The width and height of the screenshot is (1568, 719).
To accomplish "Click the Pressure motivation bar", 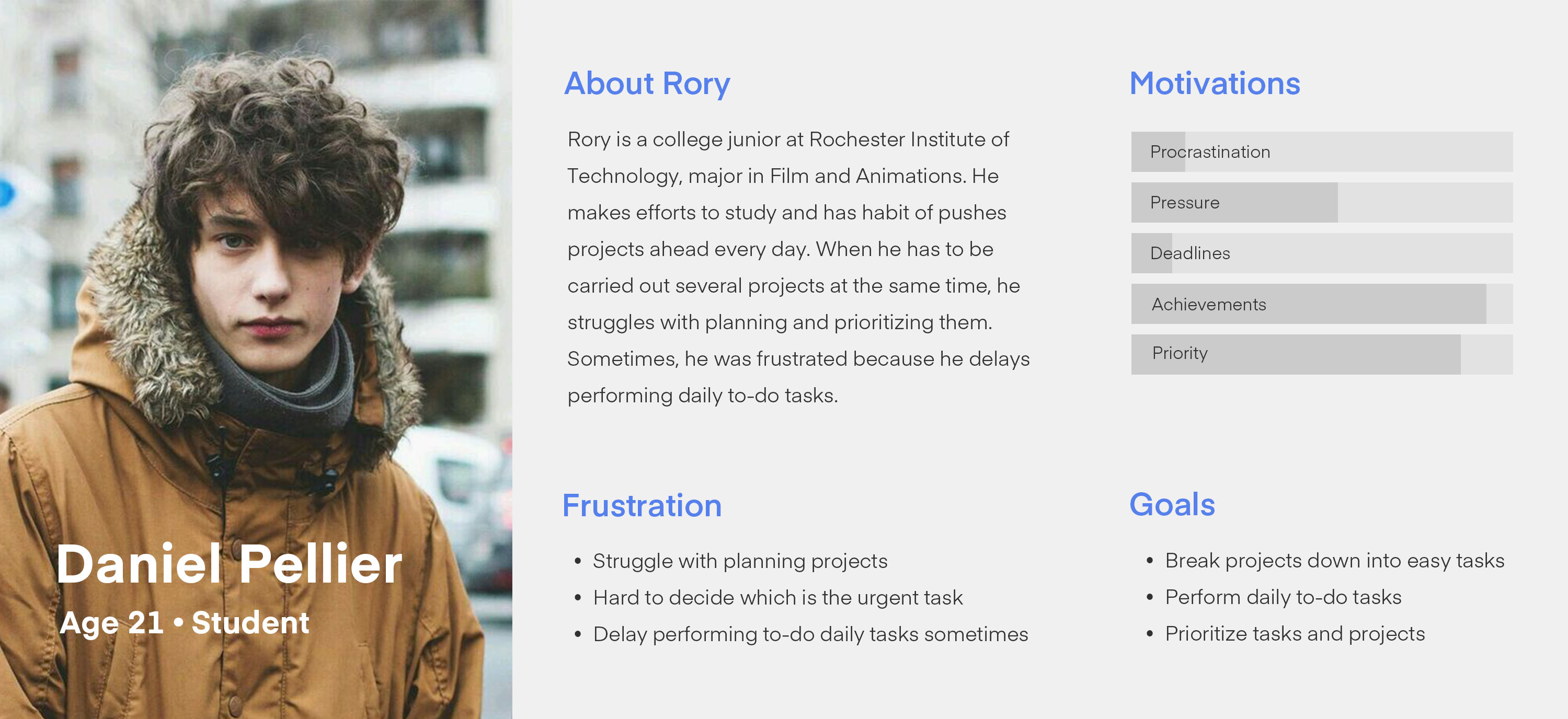I will [1321, 203].
